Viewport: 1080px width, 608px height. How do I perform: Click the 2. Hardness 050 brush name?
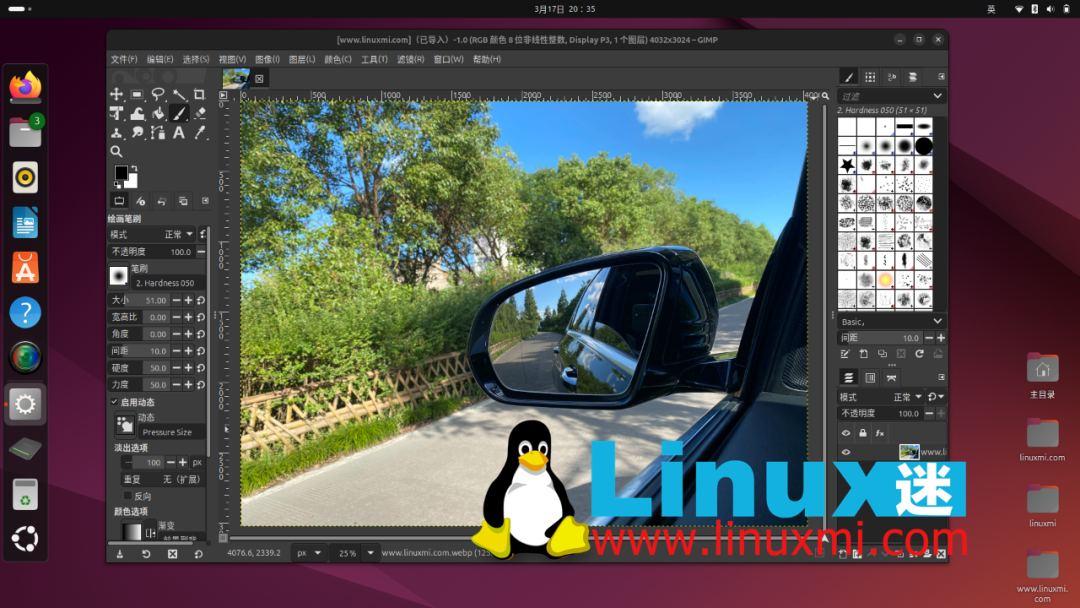[x=165, y=283]
